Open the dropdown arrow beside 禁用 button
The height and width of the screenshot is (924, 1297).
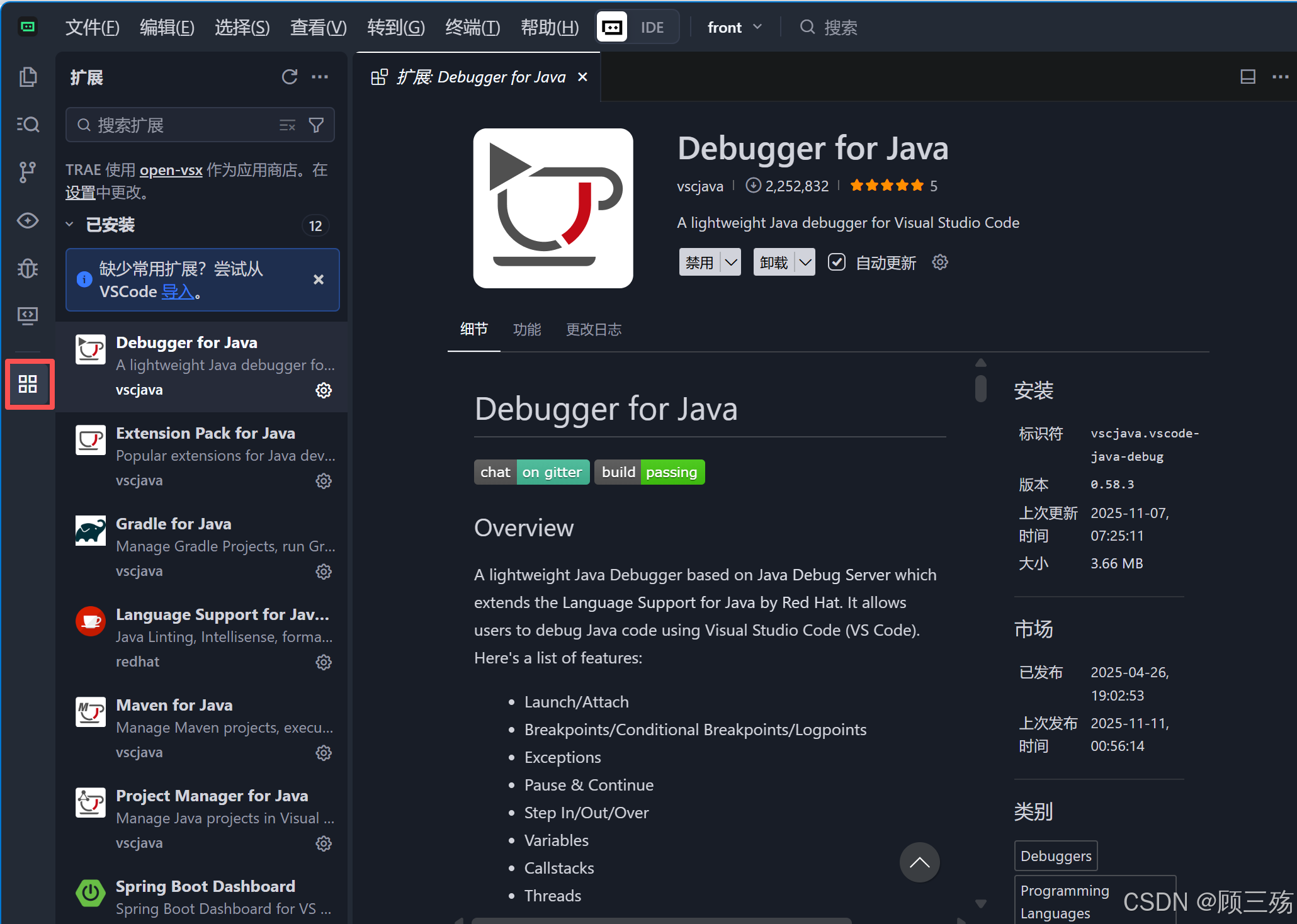click(x=731, y=262)
